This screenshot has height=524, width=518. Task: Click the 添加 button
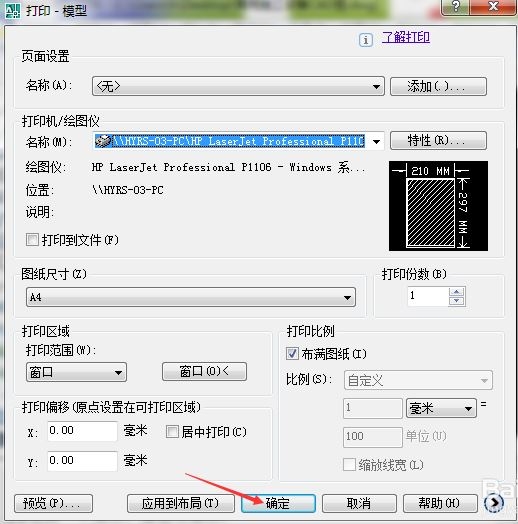pyautogui.click(x=438, y=86)
